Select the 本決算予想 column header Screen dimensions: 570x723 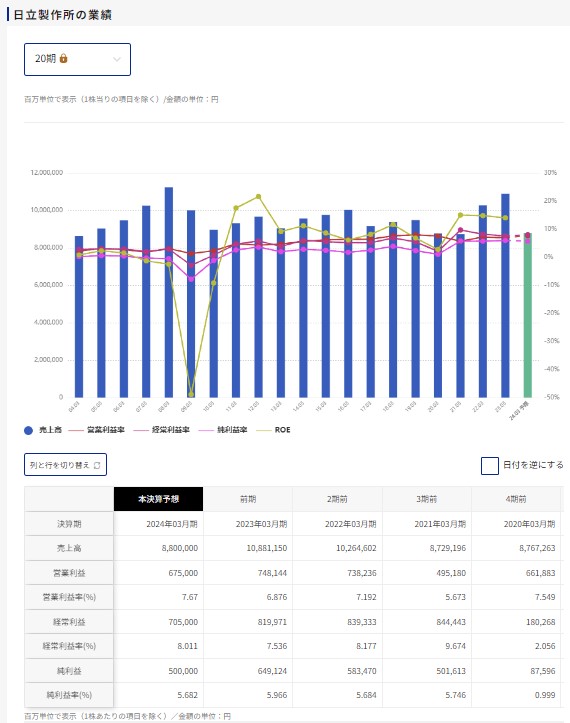[x=158, y=499]
